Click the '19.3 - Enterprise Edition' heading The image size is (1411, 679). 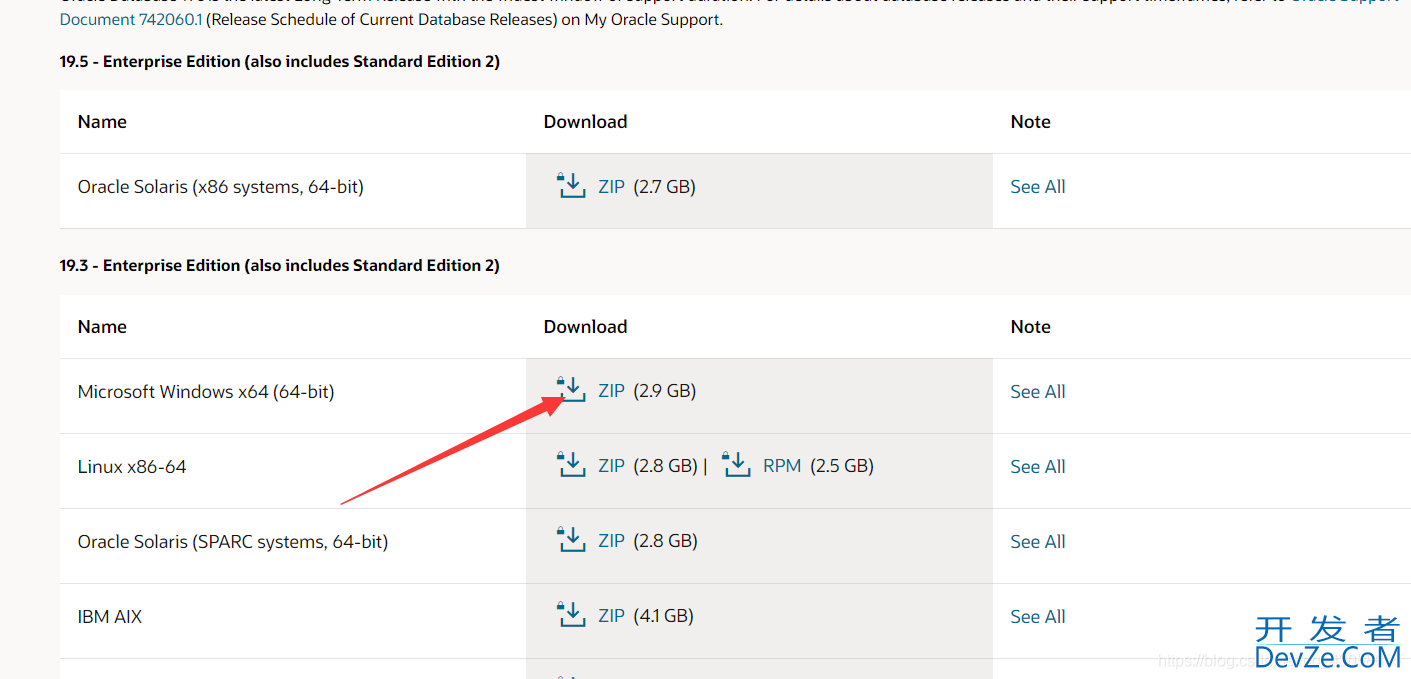pos(280,265)
